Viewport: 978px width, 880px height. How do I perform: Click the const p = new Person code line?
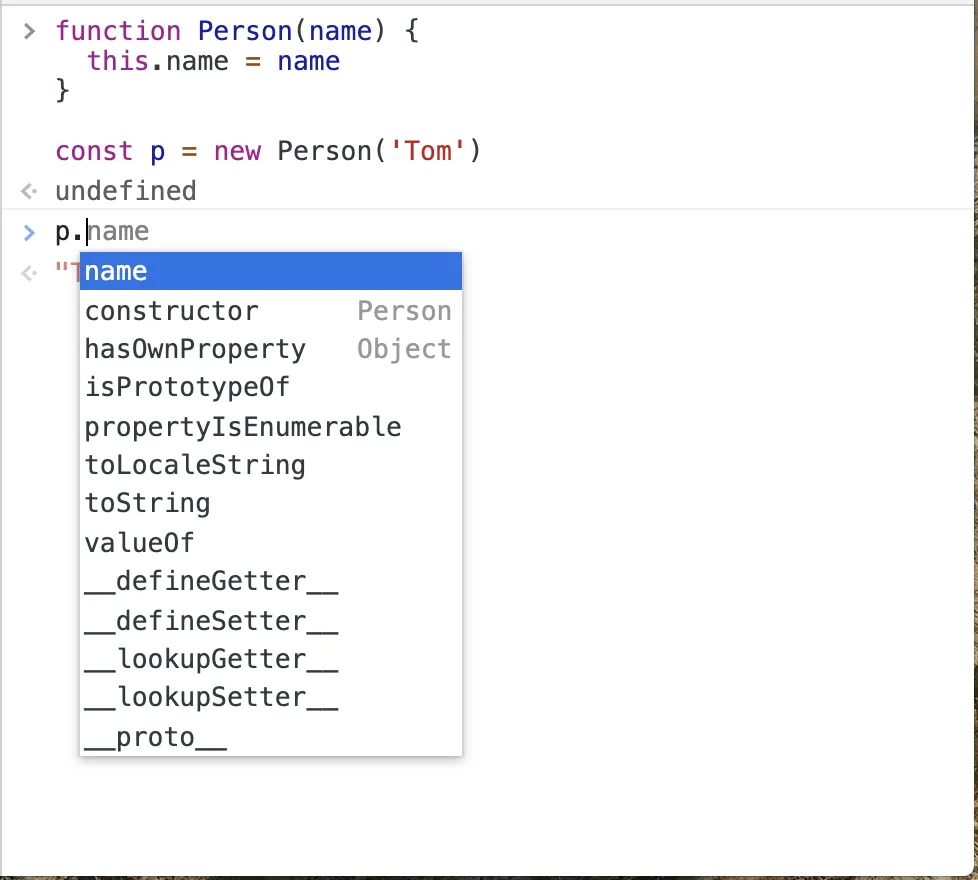[268, 151]
